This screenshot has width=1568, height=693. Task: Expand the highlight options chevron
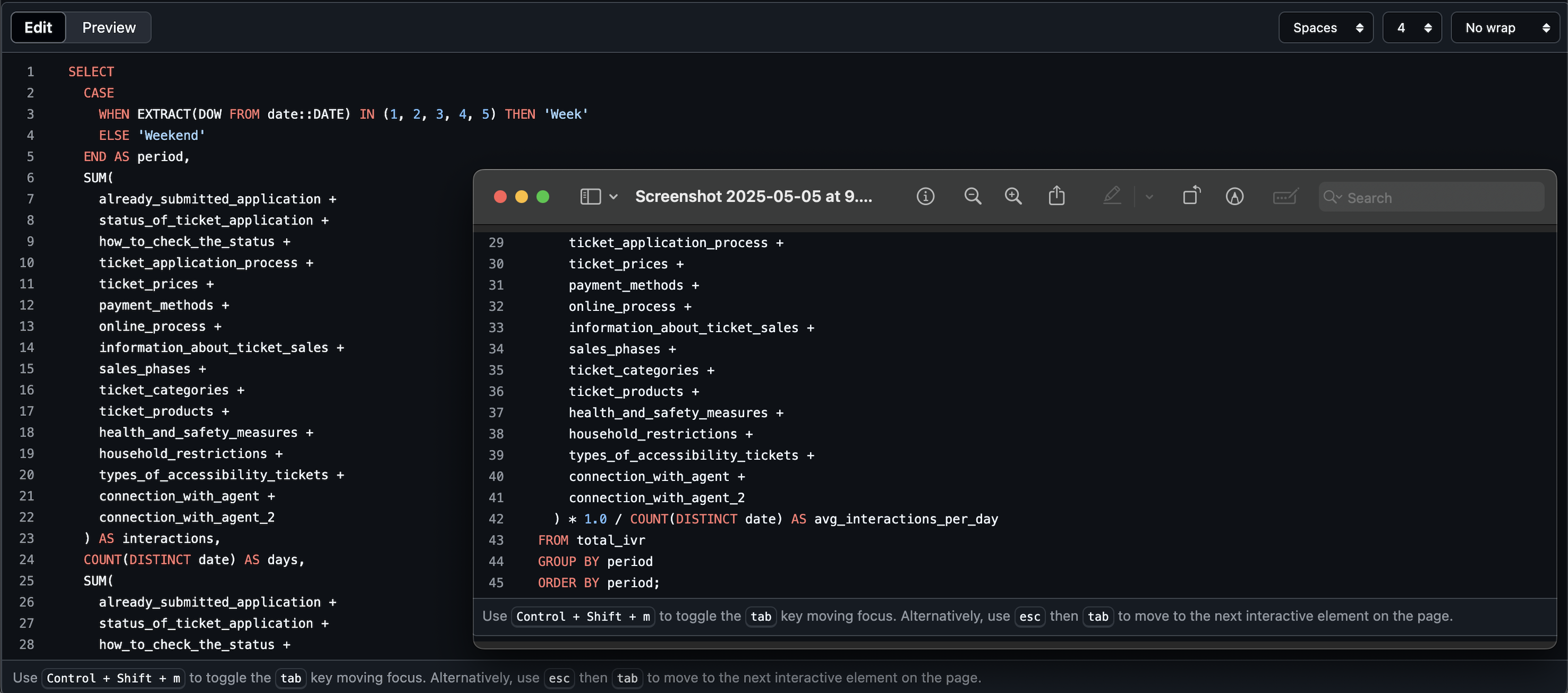[x=1149, y=197]
